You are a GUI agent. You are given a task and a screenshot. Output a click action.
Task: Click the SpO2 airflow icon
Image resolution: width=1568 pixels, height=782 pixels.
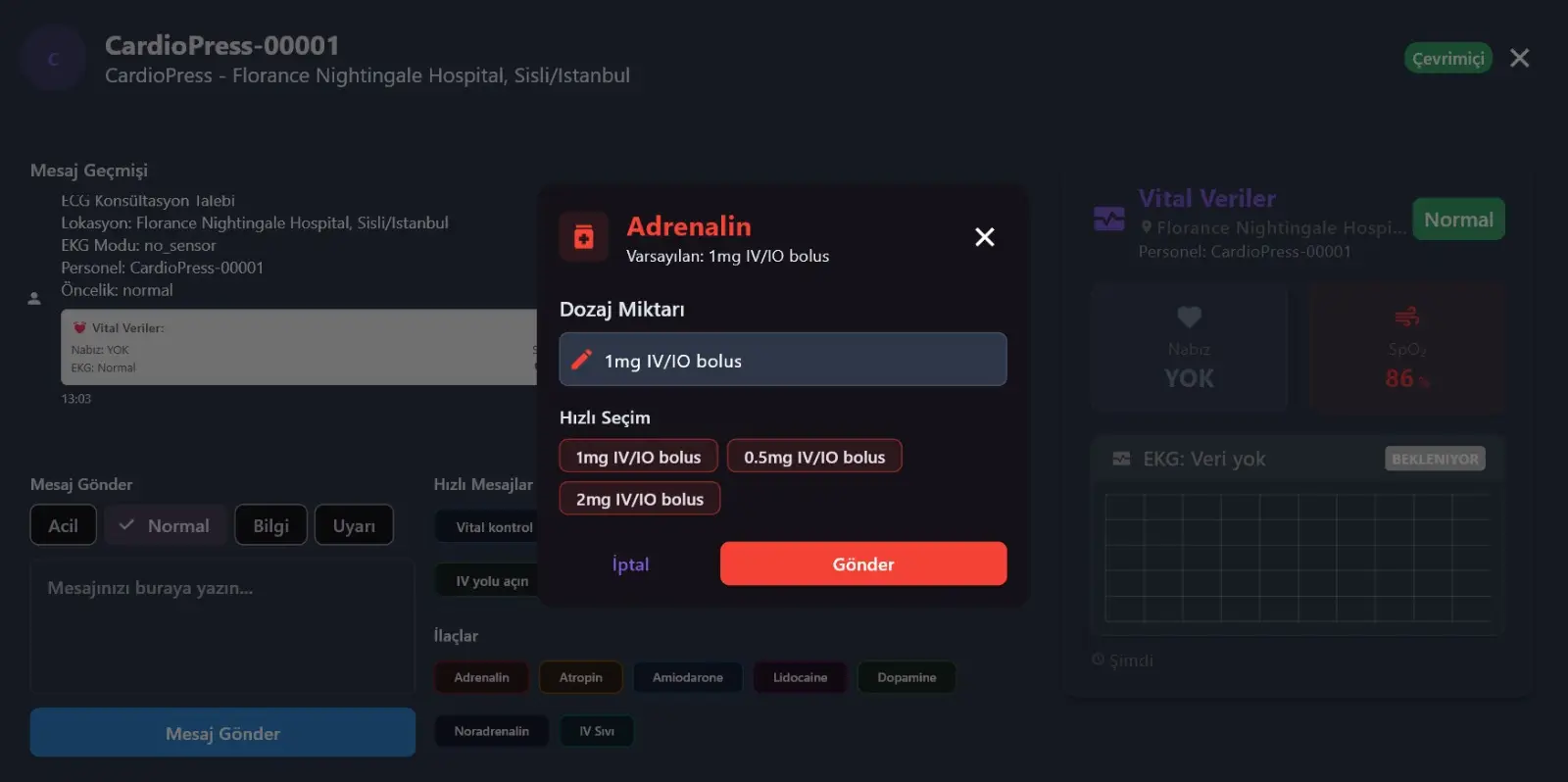pos(1406,317)
